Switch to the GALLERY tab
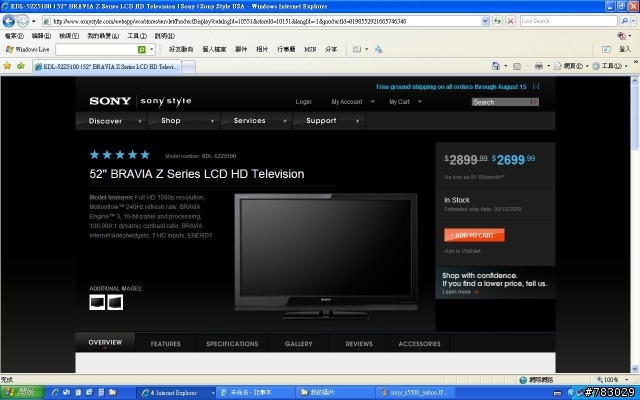This screenshot has width=640, height=400. pos(298,343)
